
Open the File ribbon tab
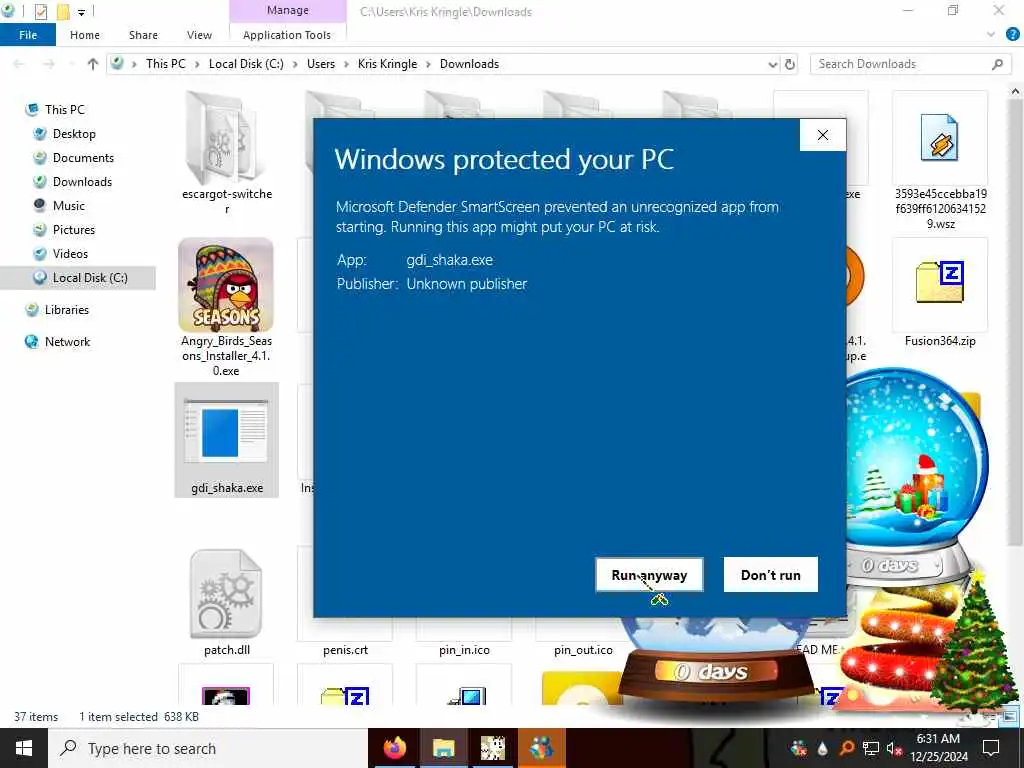coord(28,35)
